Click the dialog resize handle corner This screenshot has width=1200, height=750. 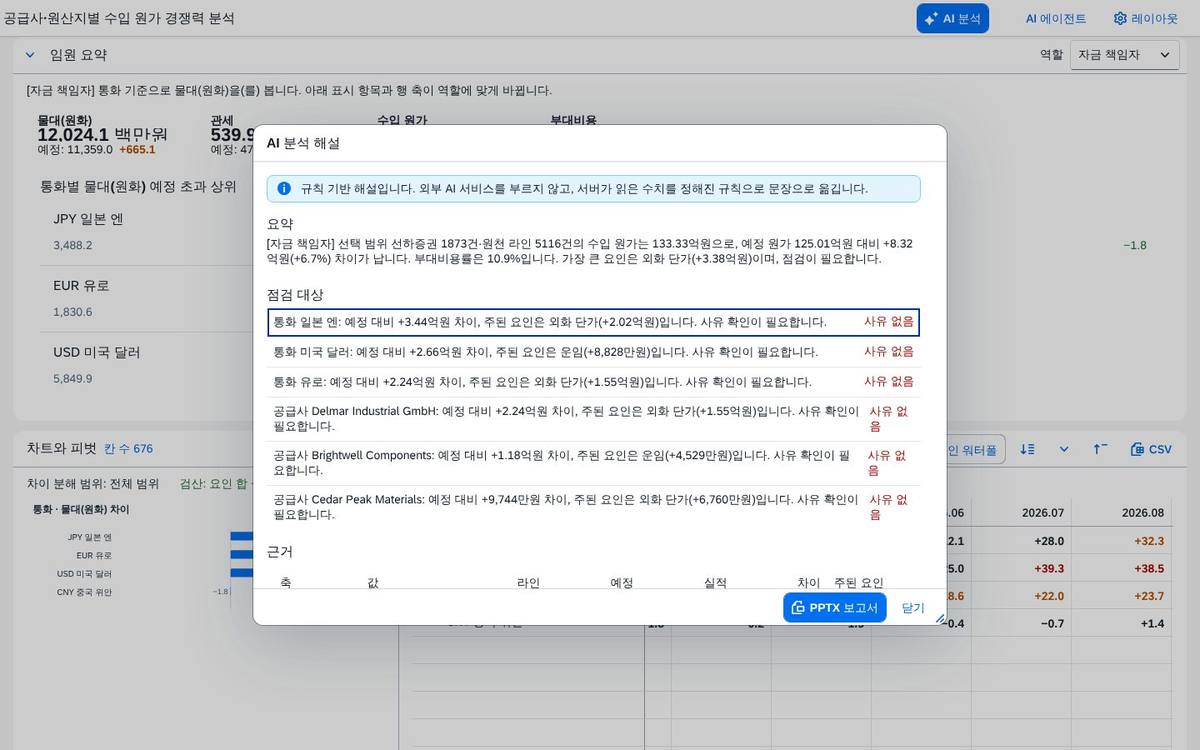[x=940, y=619]
